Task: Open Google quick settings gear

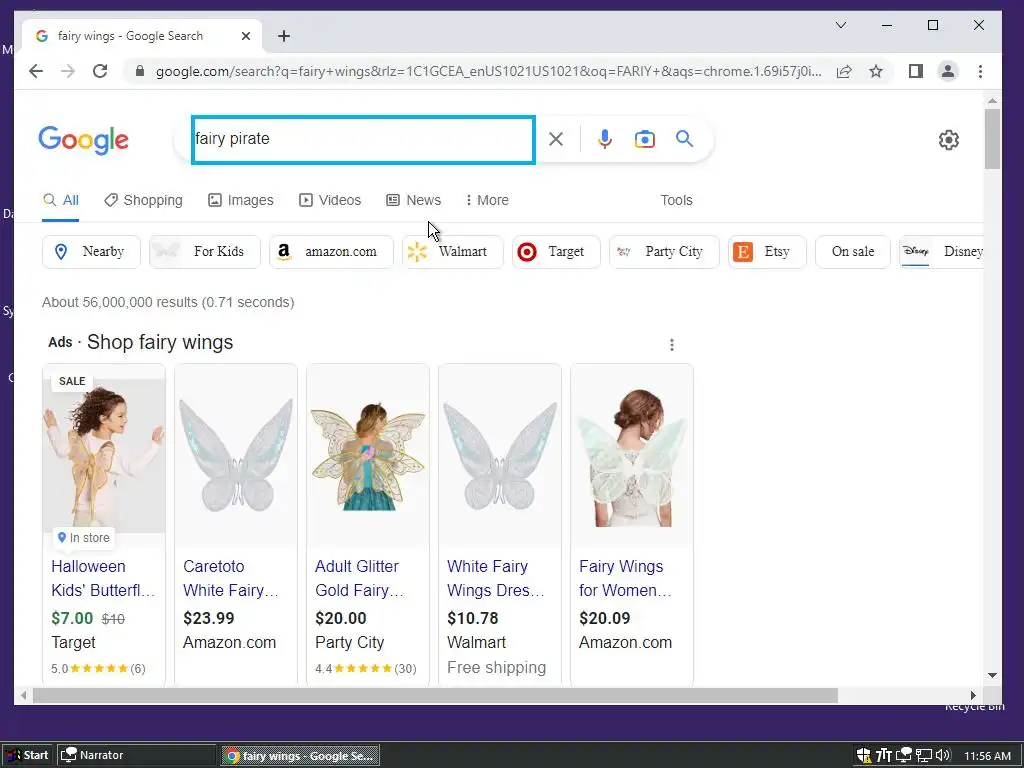Action: coord(948,140)
